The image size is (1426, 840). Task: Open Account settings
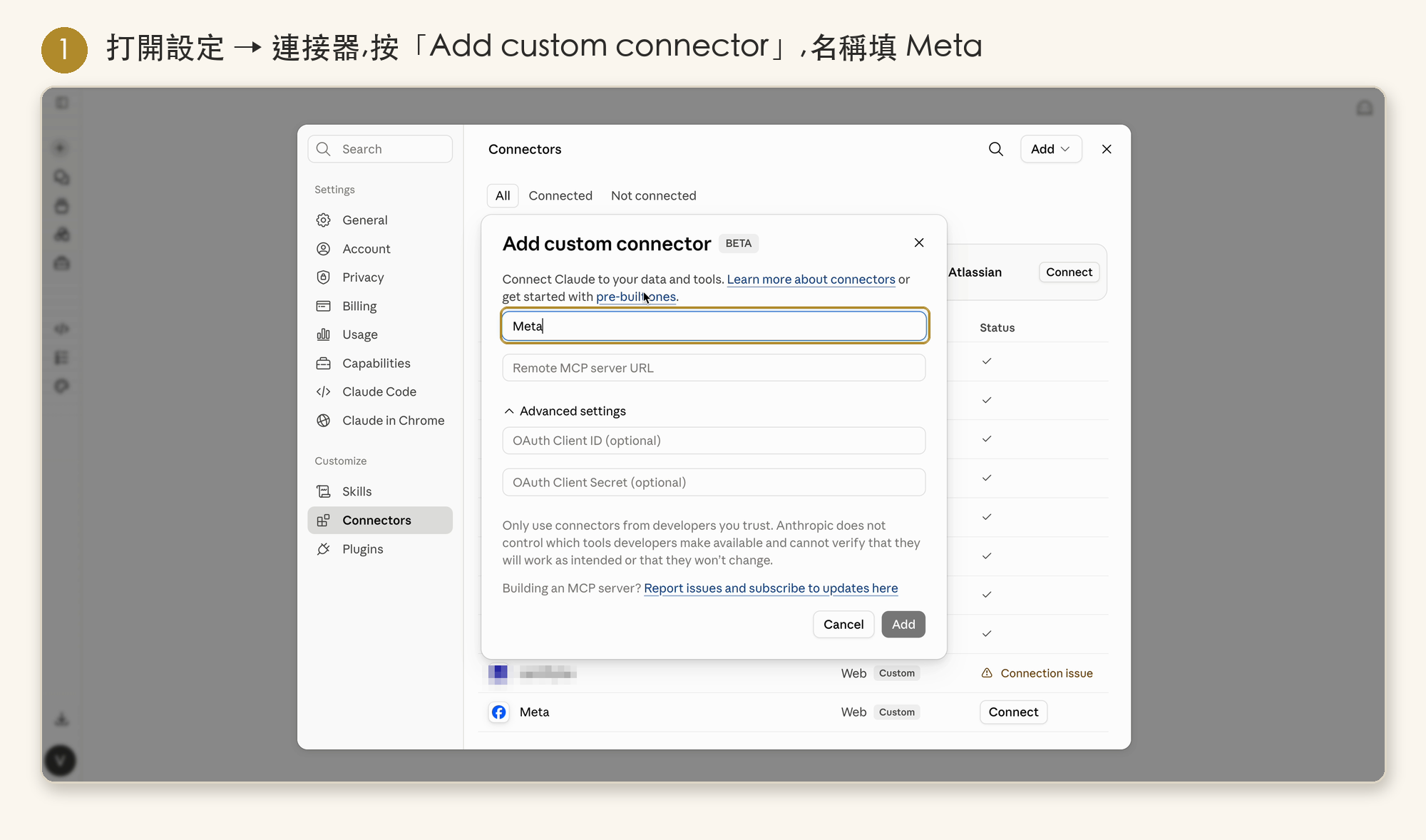click(380, 249)
